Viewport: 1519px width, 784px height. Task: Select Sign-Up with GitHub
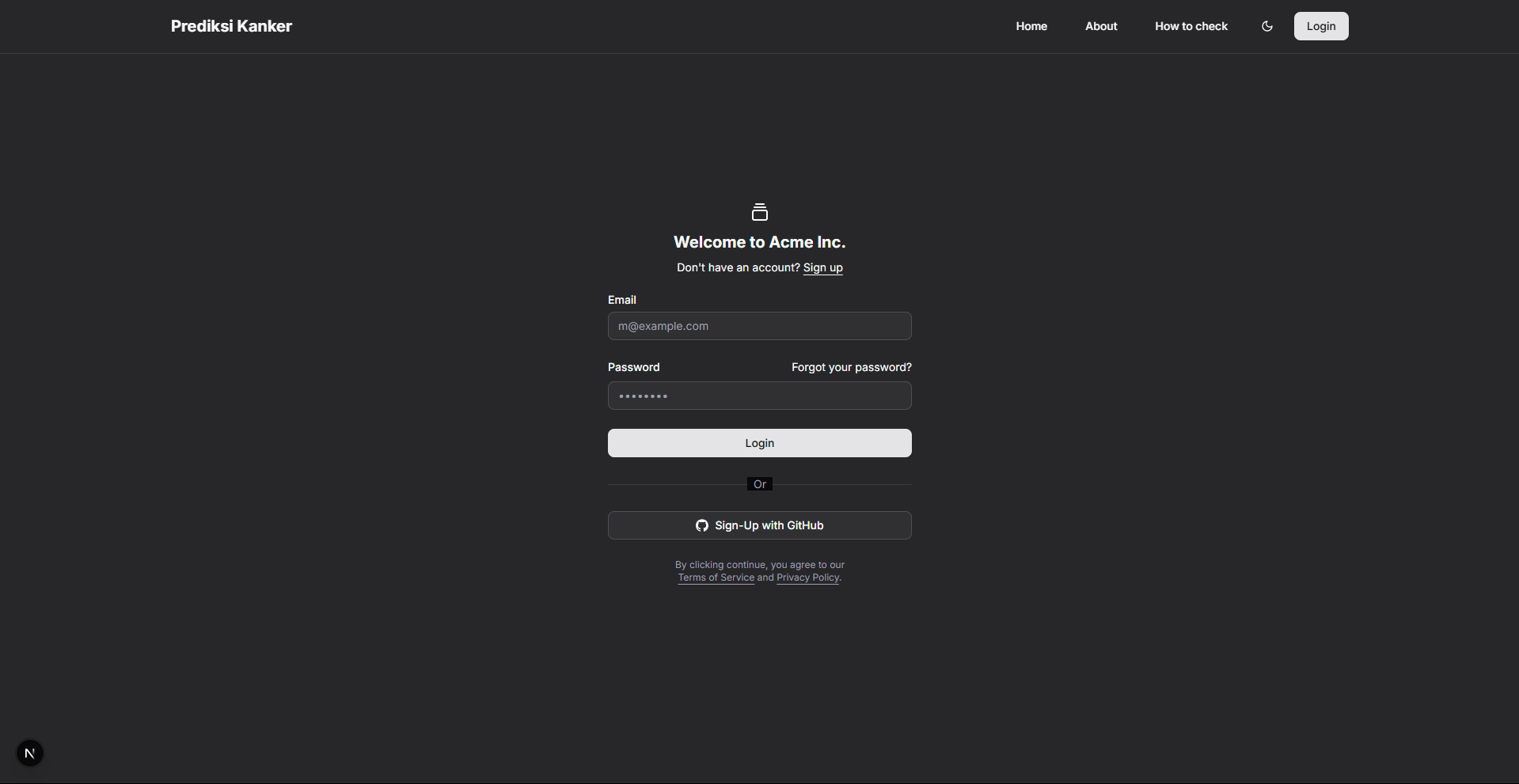coord(759,525)
